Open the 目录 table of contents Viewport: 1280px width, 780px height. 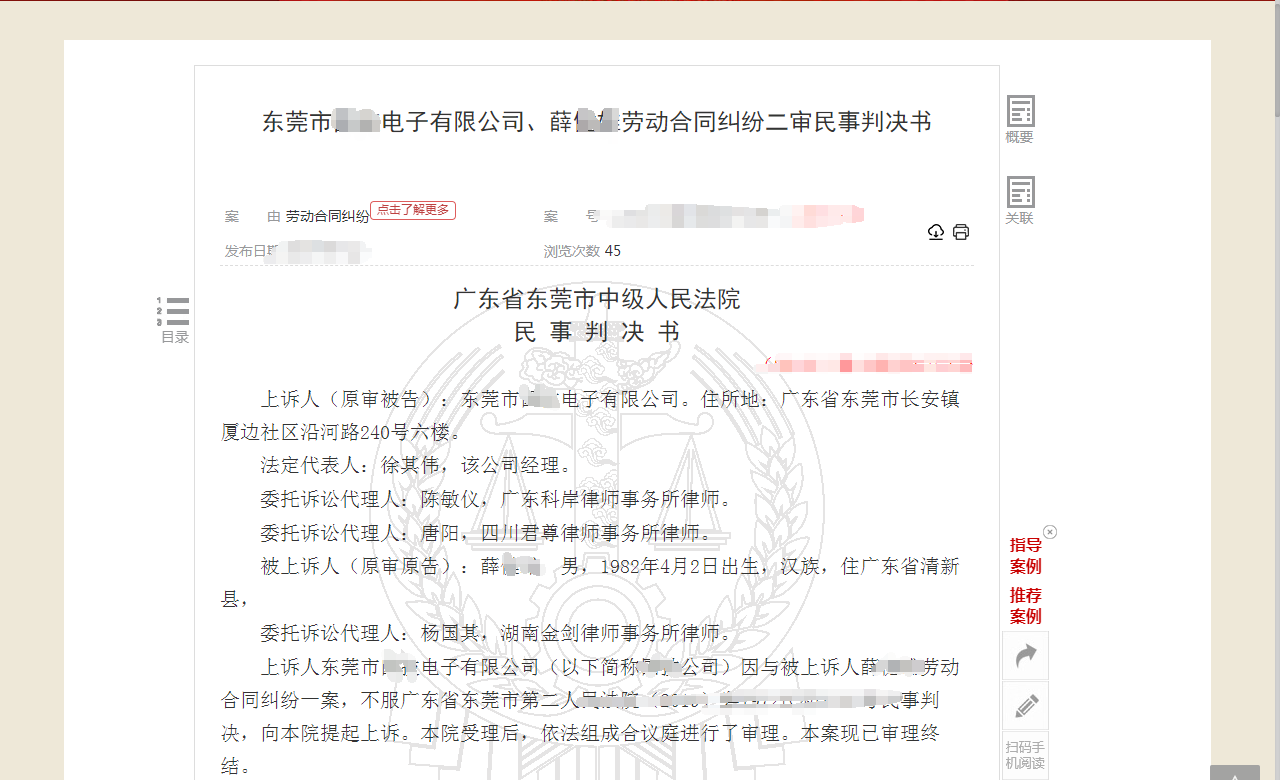coord(174,320)
